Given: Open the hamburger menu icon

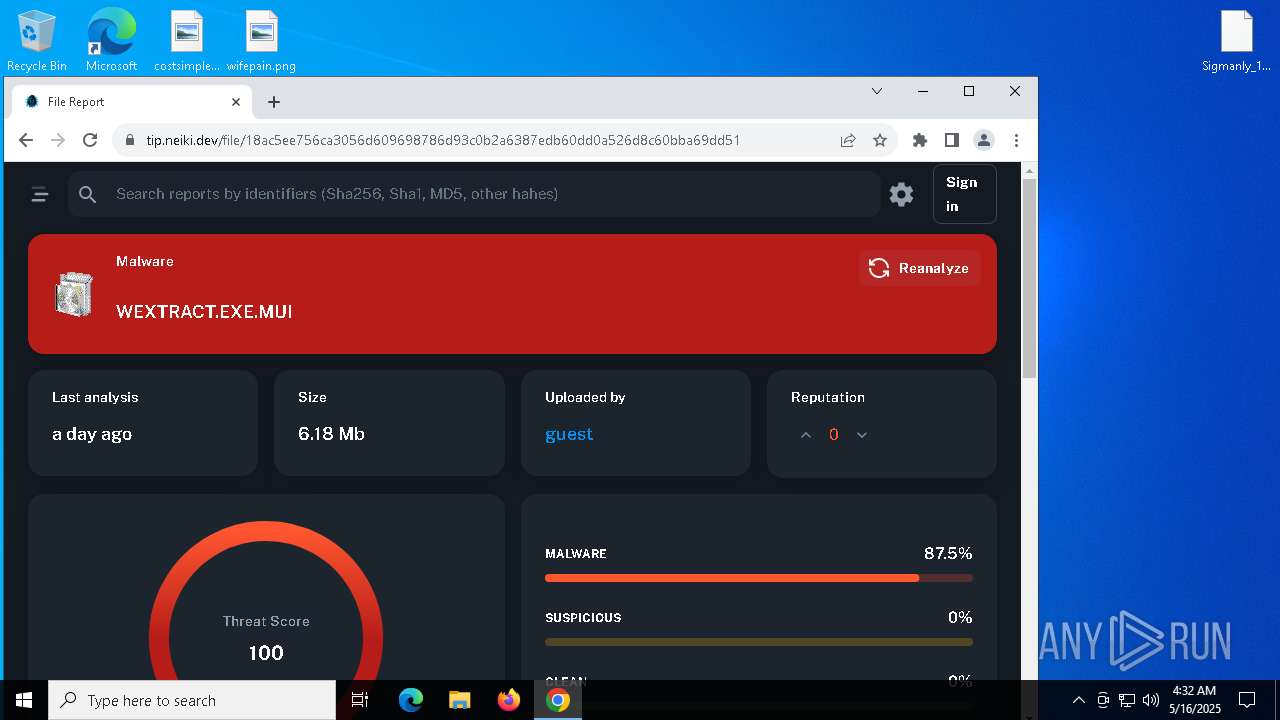Looking at the screenshot, I should tap(40, 194).
